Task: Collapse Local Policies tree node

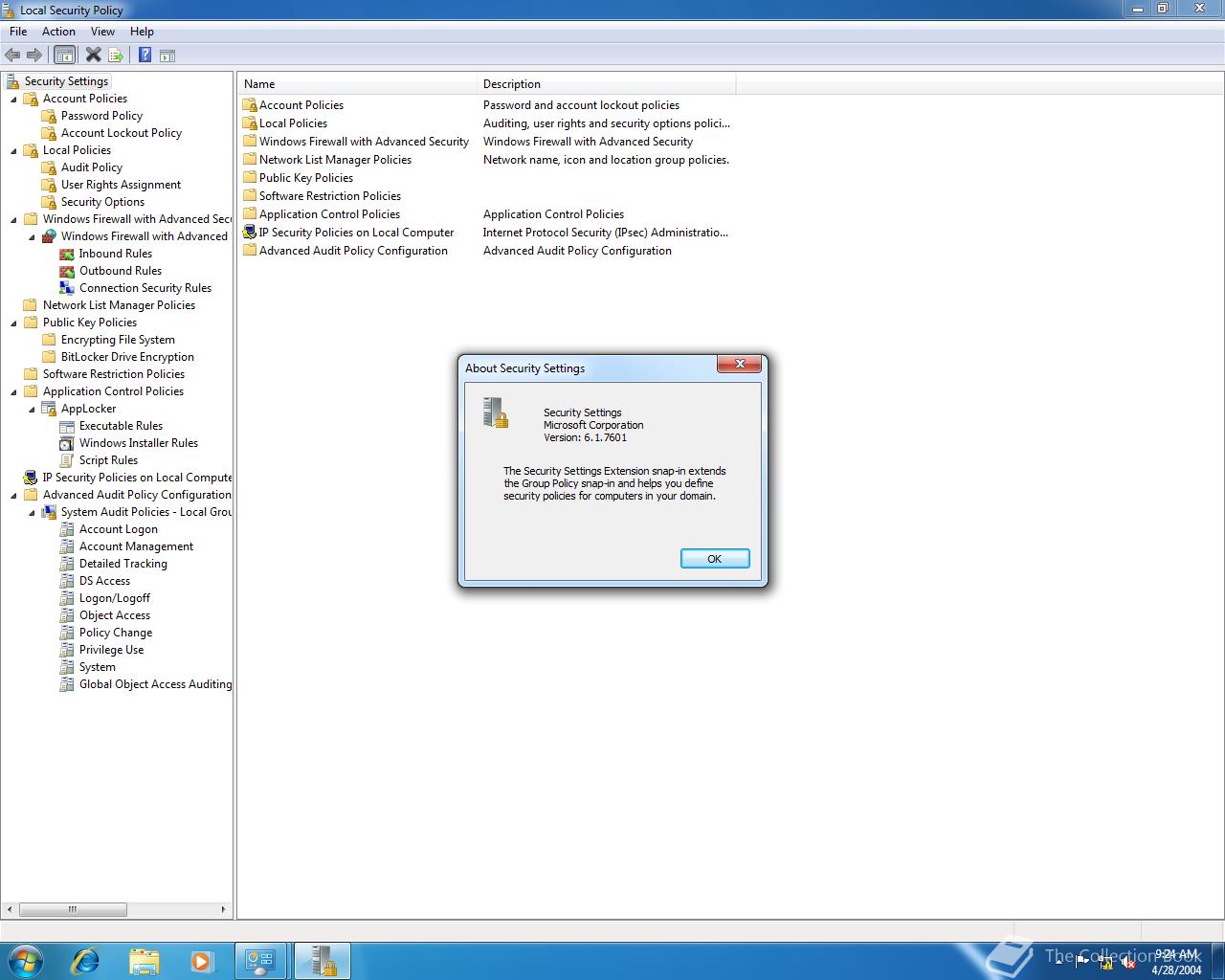Action: (x=13, y=151)
